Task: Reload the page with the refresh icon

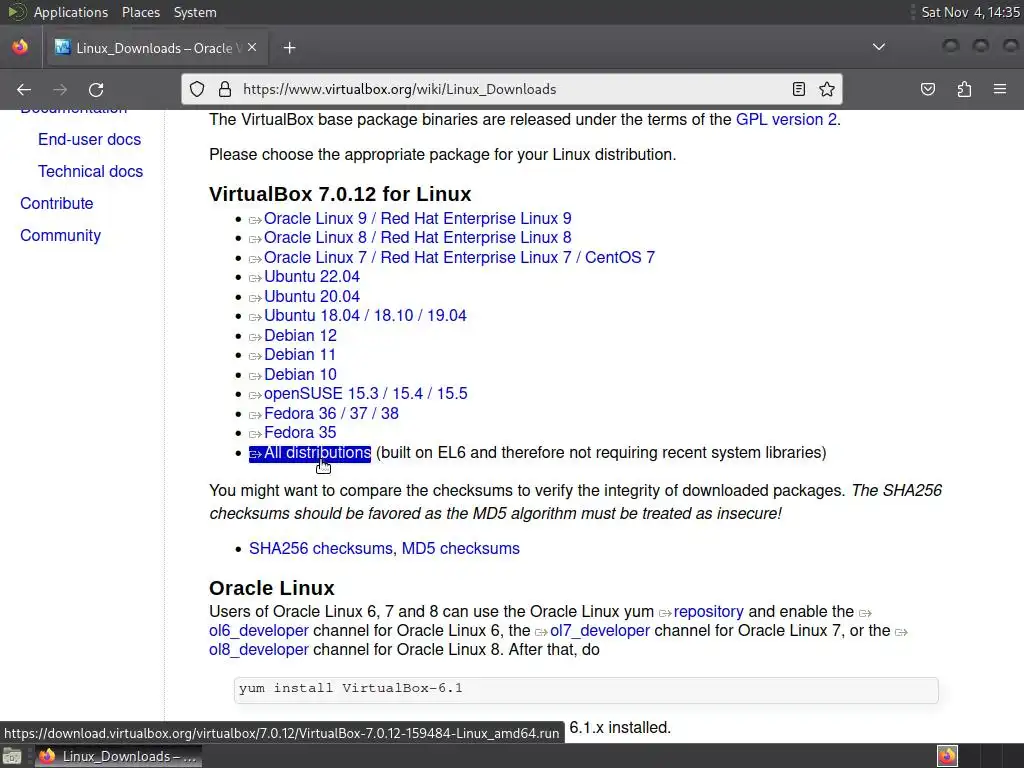Action: click(x=96, y=89)
